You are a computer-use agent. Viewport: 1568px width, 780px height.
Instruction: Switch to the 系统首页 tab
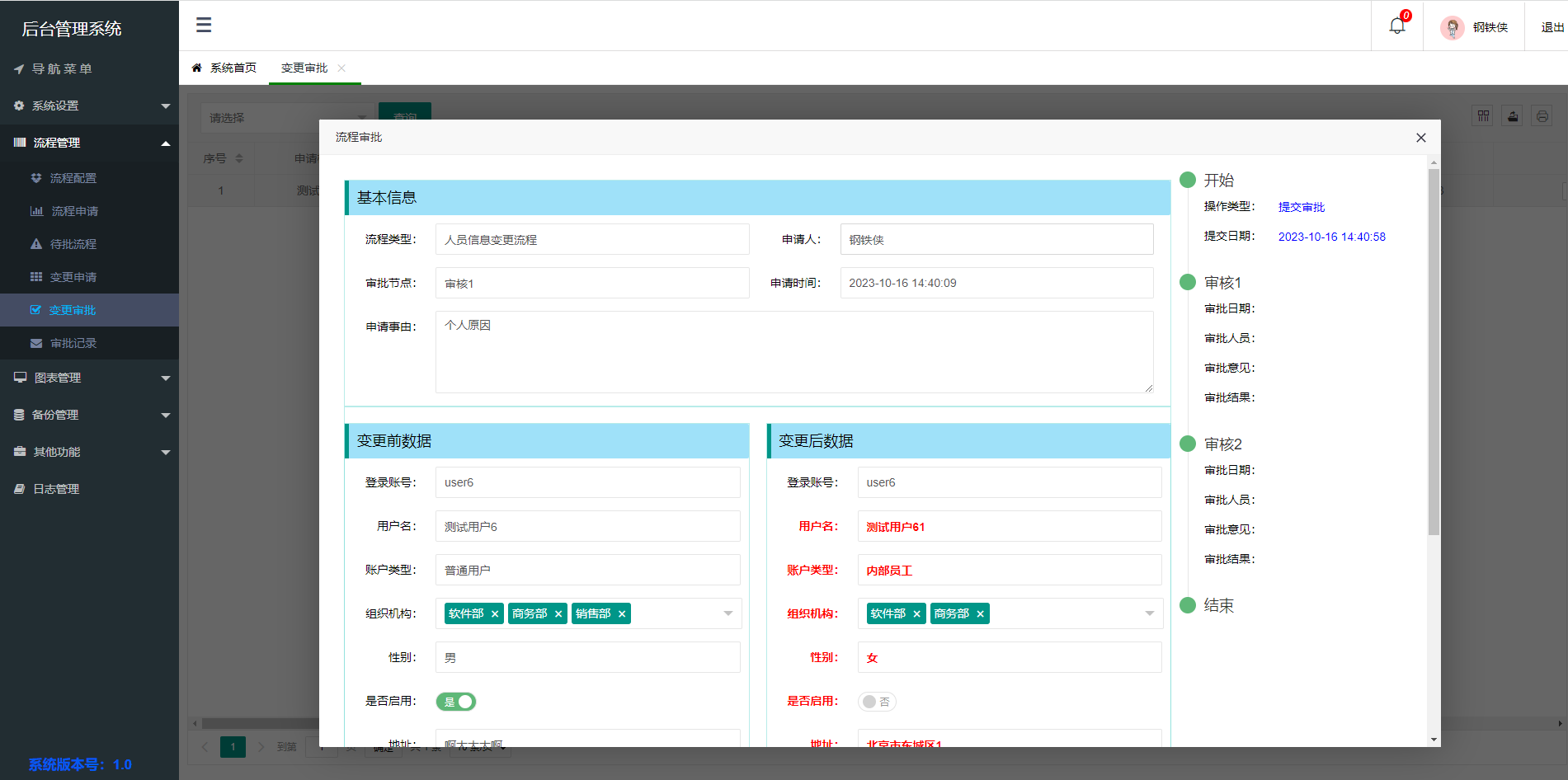click(232, 67)
